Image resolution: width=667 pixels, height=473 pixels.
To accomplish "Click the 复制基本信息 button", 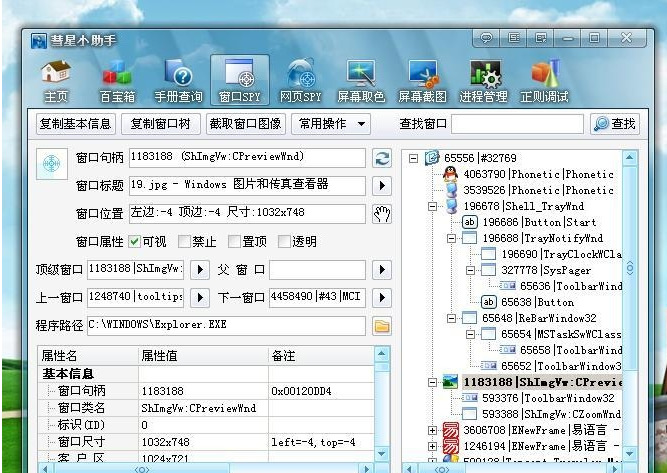I will tap(76, 124).
